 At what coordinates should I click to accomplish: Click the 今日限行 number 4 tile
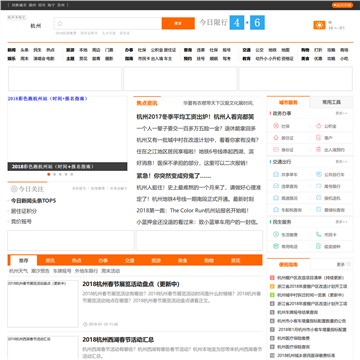tap(237, 23)
